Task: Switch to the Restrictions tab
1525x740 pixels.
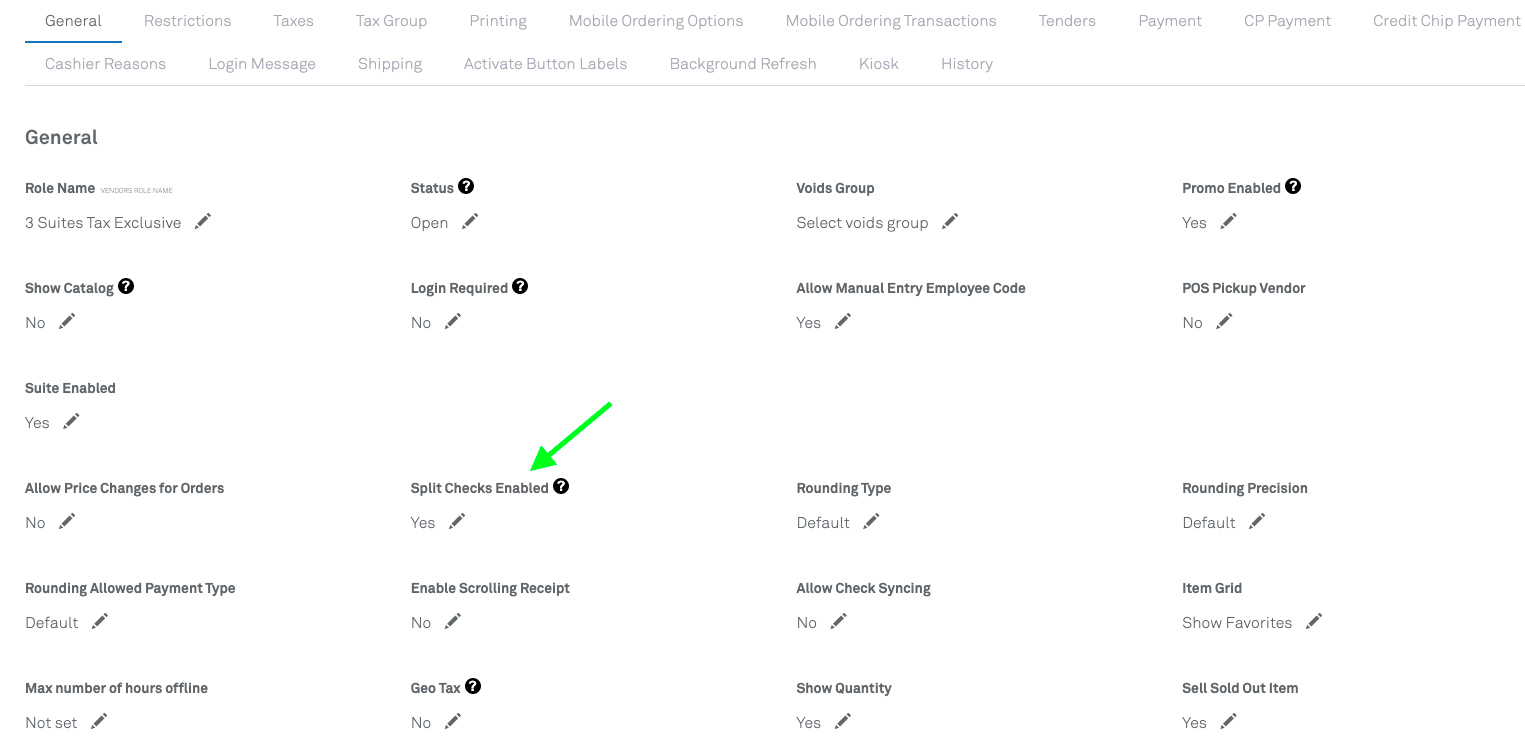Action: [187, 21]
